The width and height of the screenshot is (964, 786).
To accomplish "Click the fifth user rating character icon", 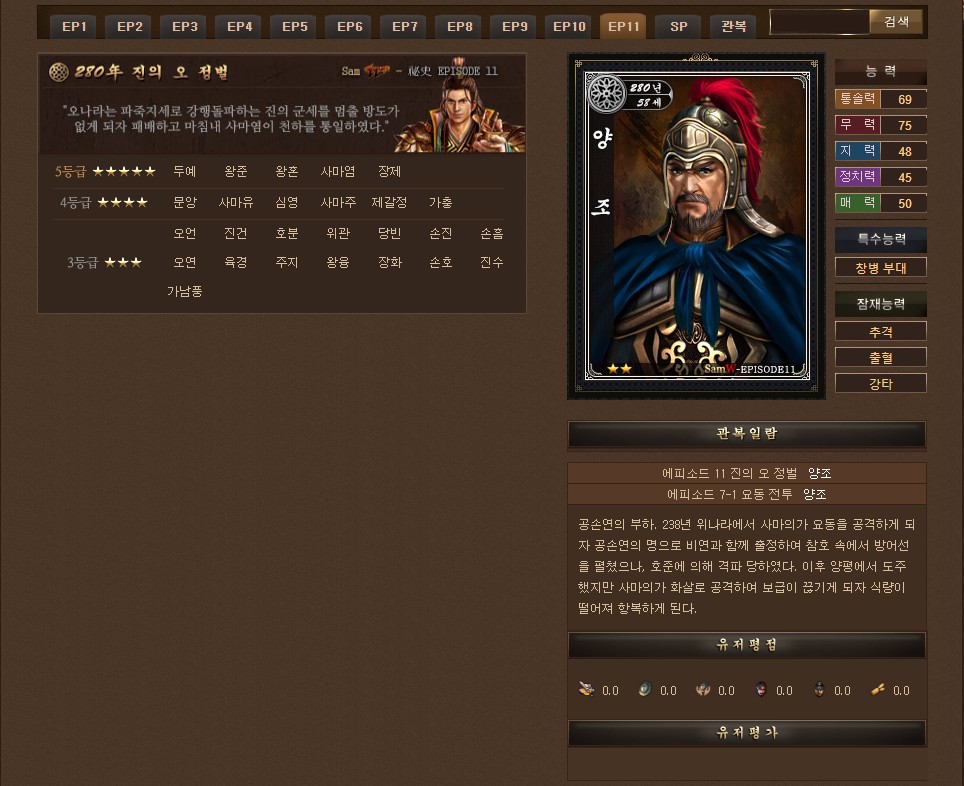I will pyautogui.click(x=819, y=689).
